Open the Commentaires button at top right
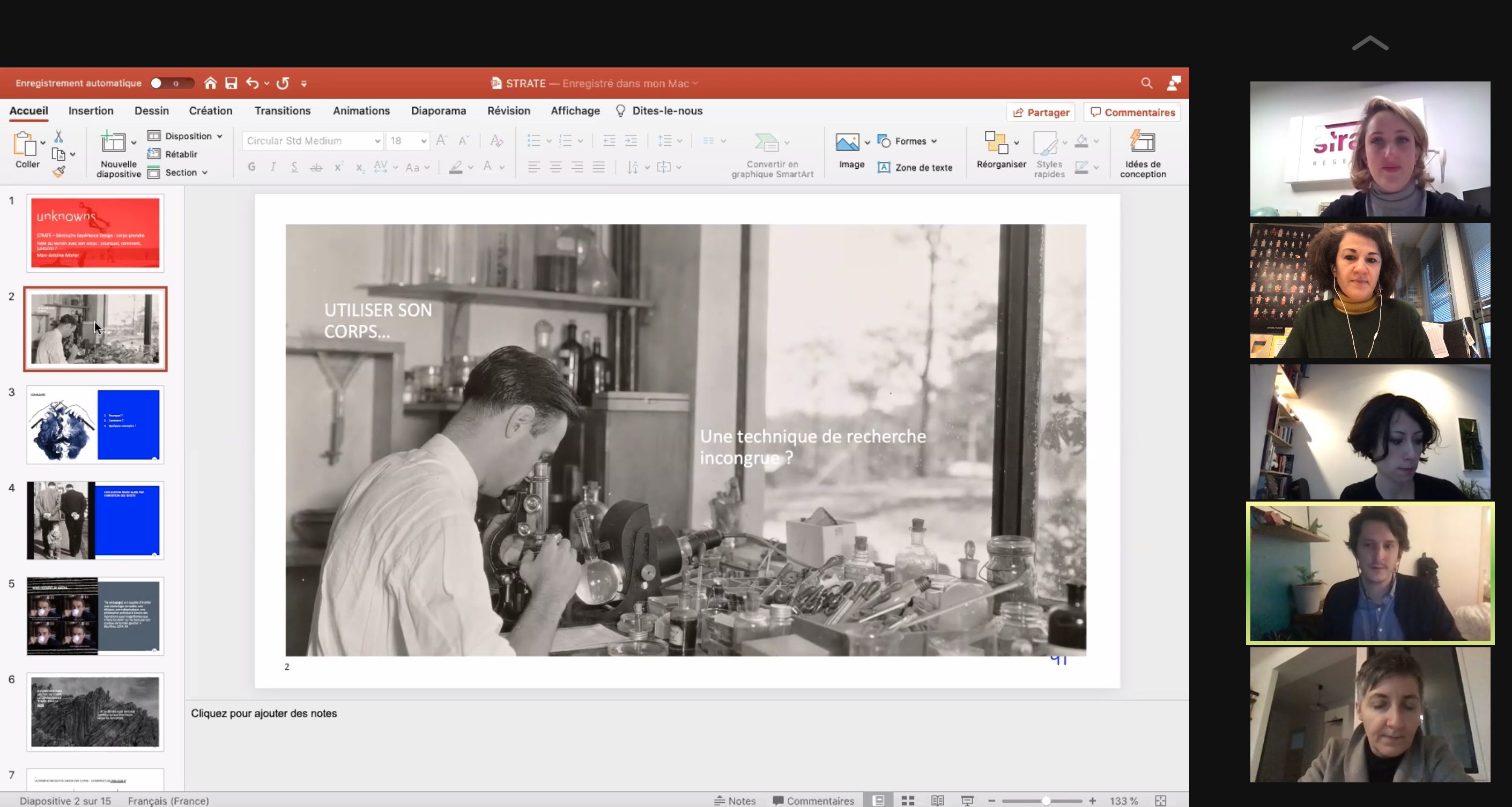Screen dimensions: 1512x807 1132,113
